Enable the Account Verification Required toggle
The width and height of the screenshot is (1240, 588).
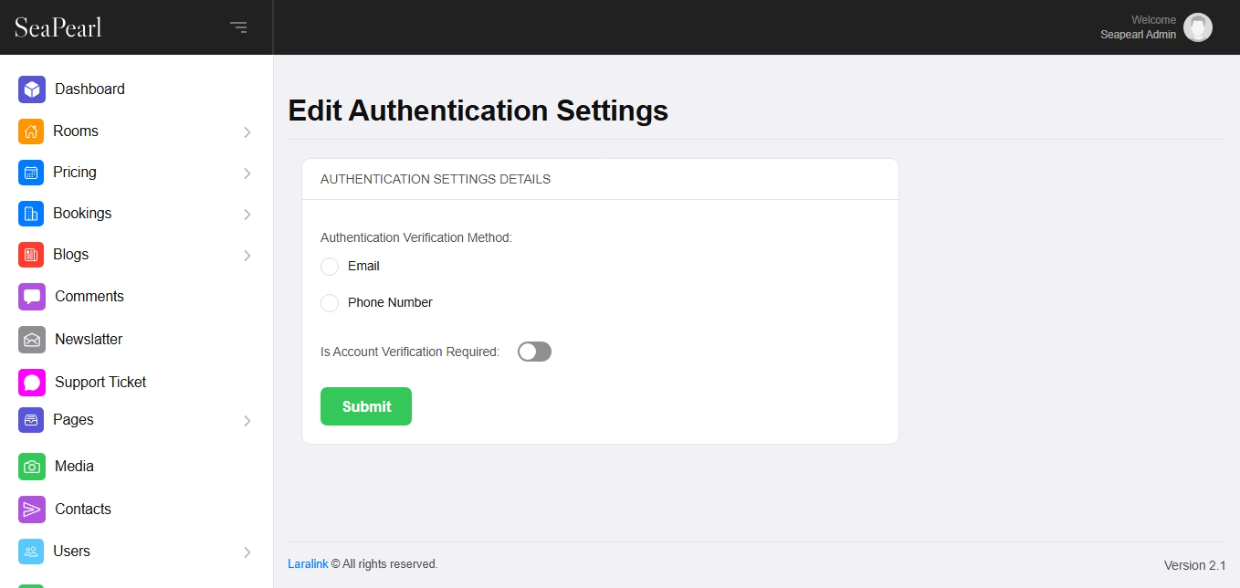(x=534, y=352)
